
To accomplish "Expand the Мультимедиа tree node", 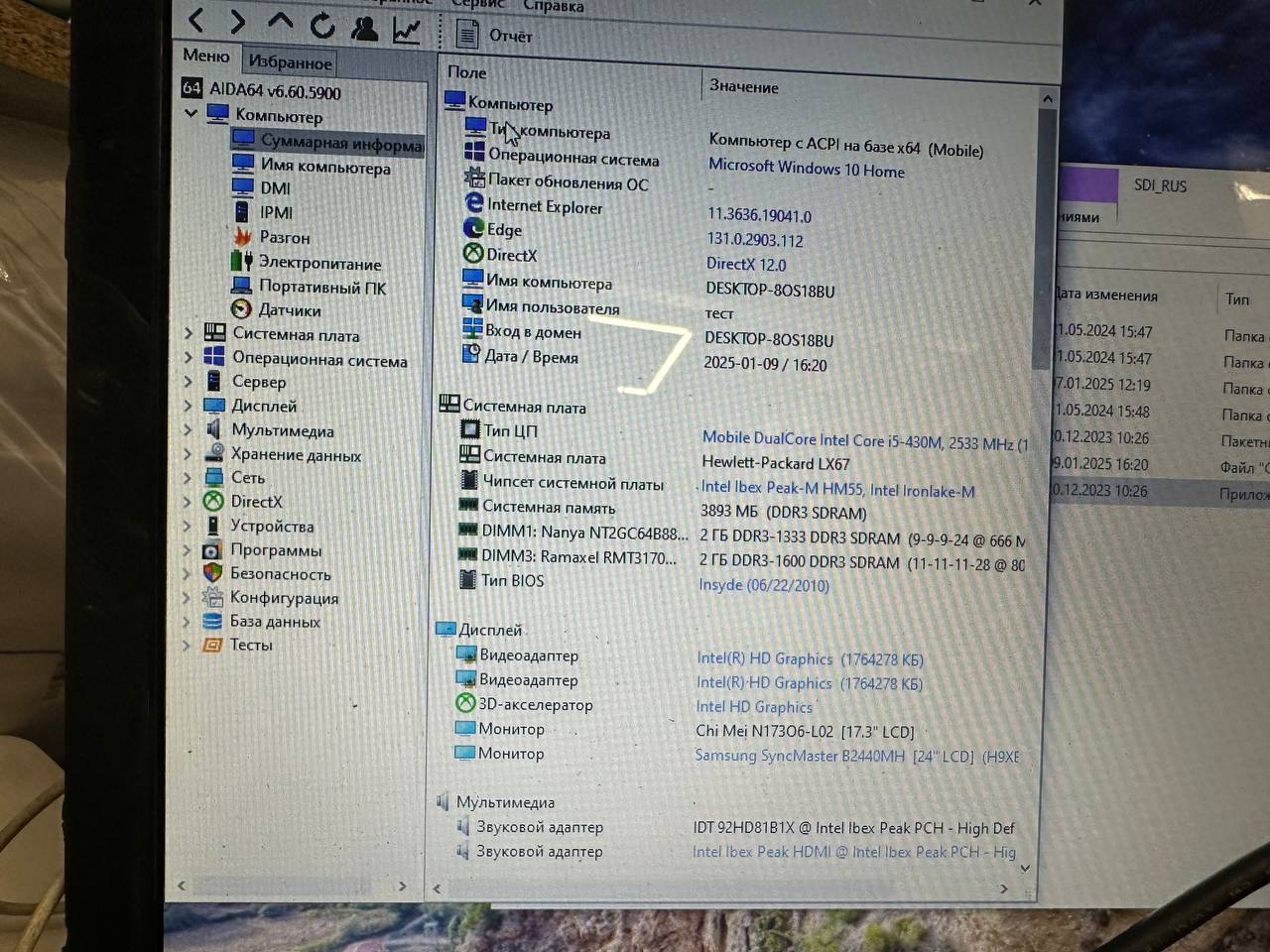I will [189, 429].
